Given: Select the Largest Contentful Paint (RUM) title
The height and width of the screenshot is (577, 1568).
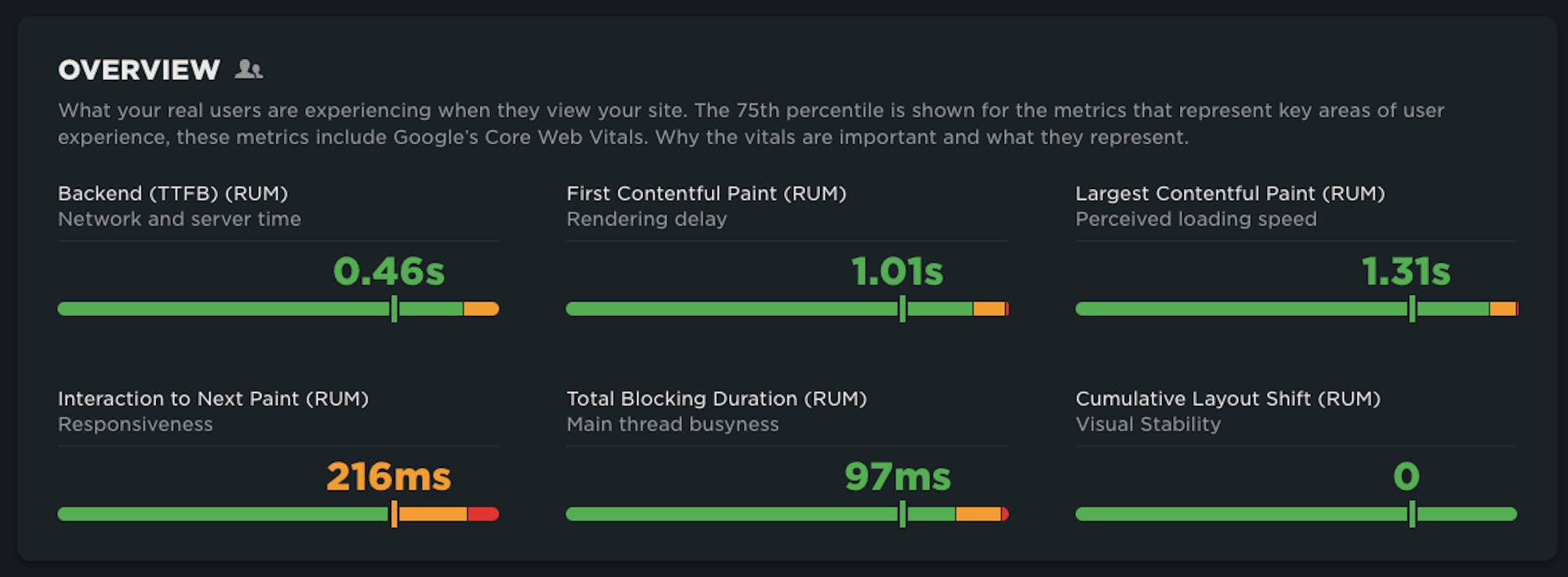Looking at the screenshot, I should click(x=1229, y=194).
